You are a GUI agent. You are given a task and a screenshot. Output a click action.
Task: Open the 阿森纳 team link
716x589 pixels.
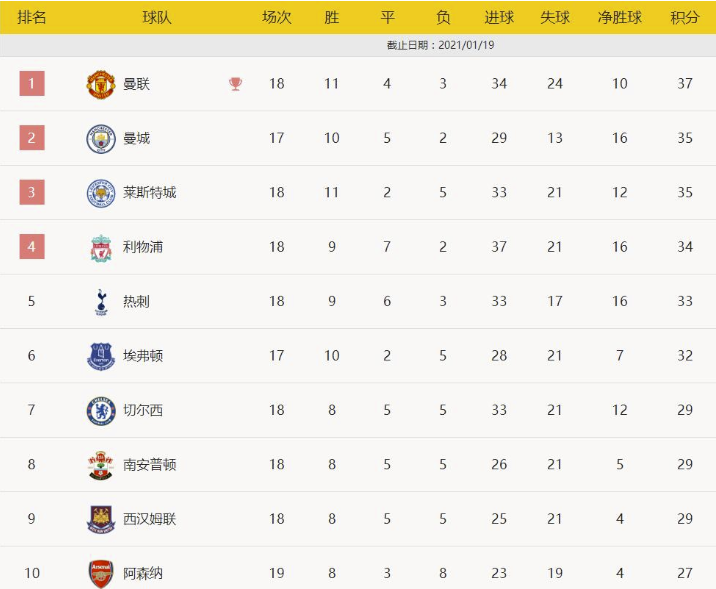point(143,573)
